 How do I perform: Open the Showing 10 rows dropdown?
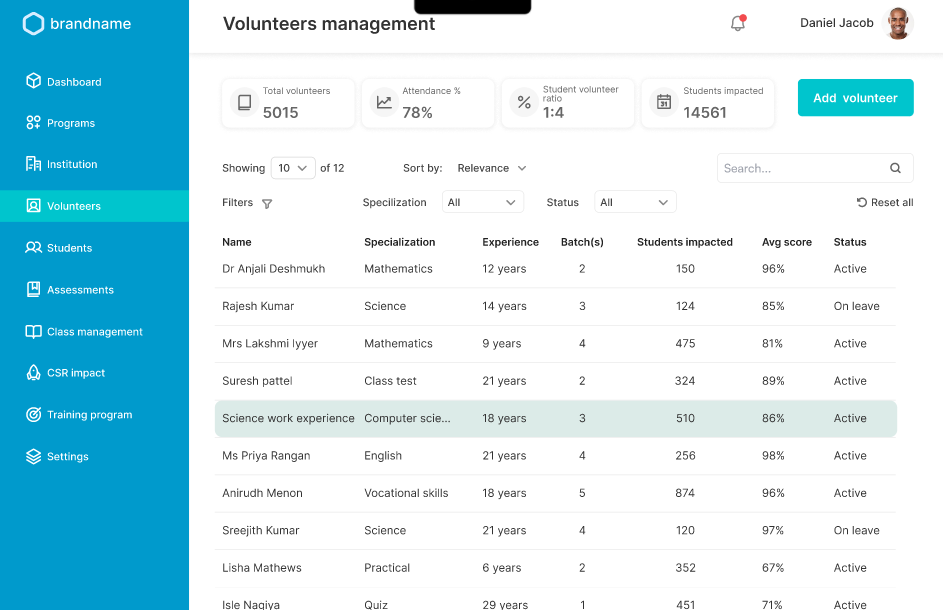pyautogui.click(x=293, y=168)
